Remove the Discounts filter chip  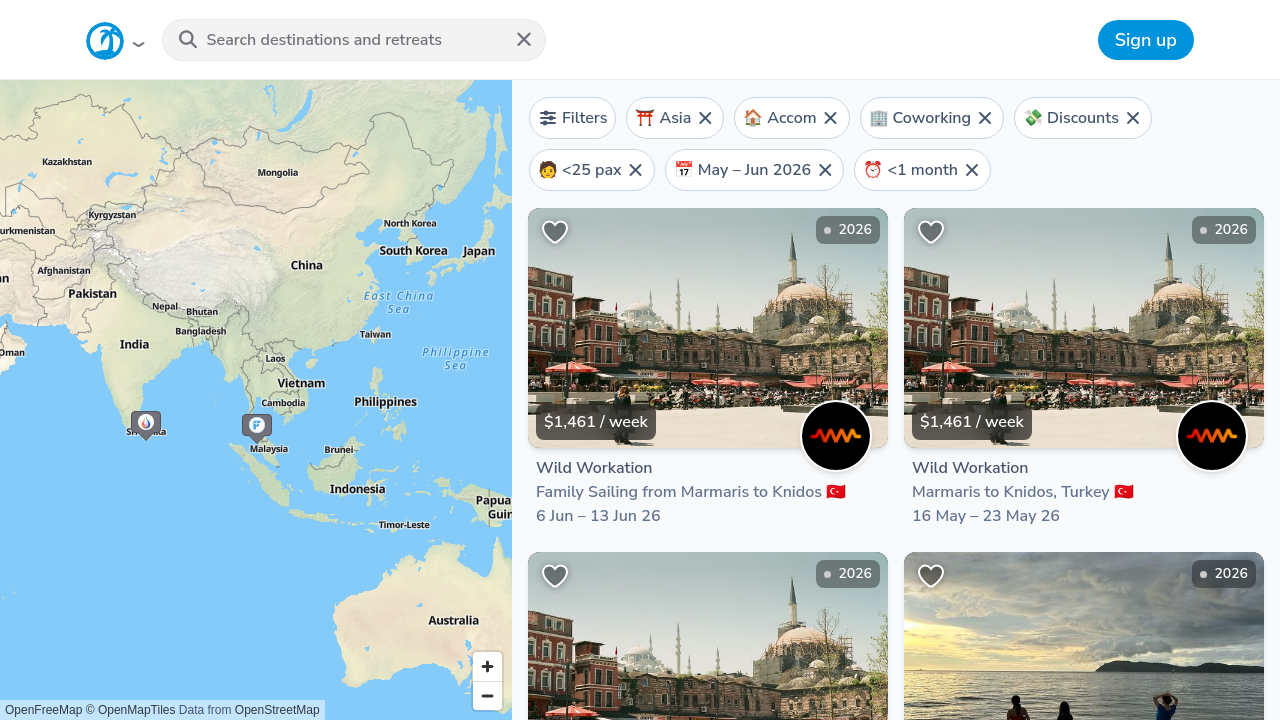1133,118
